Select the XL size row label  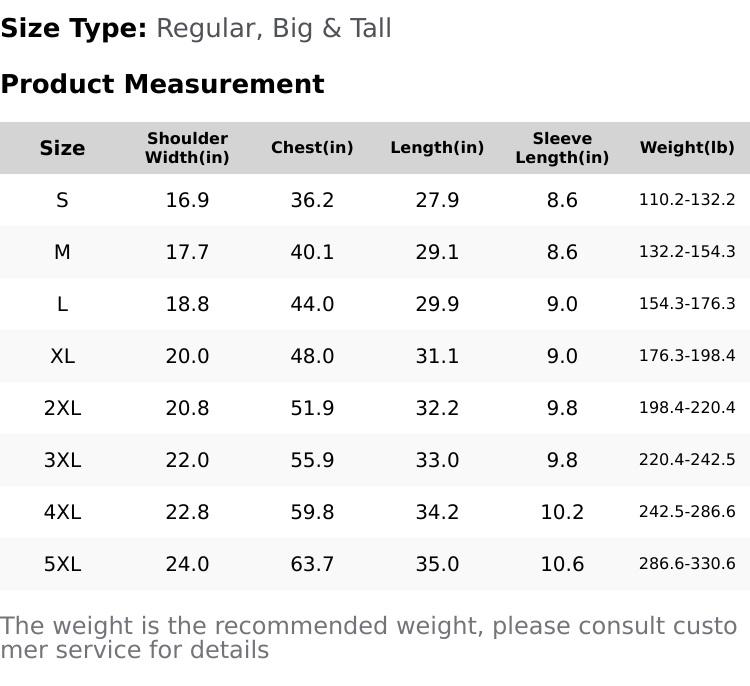click(x=62, y=356)
